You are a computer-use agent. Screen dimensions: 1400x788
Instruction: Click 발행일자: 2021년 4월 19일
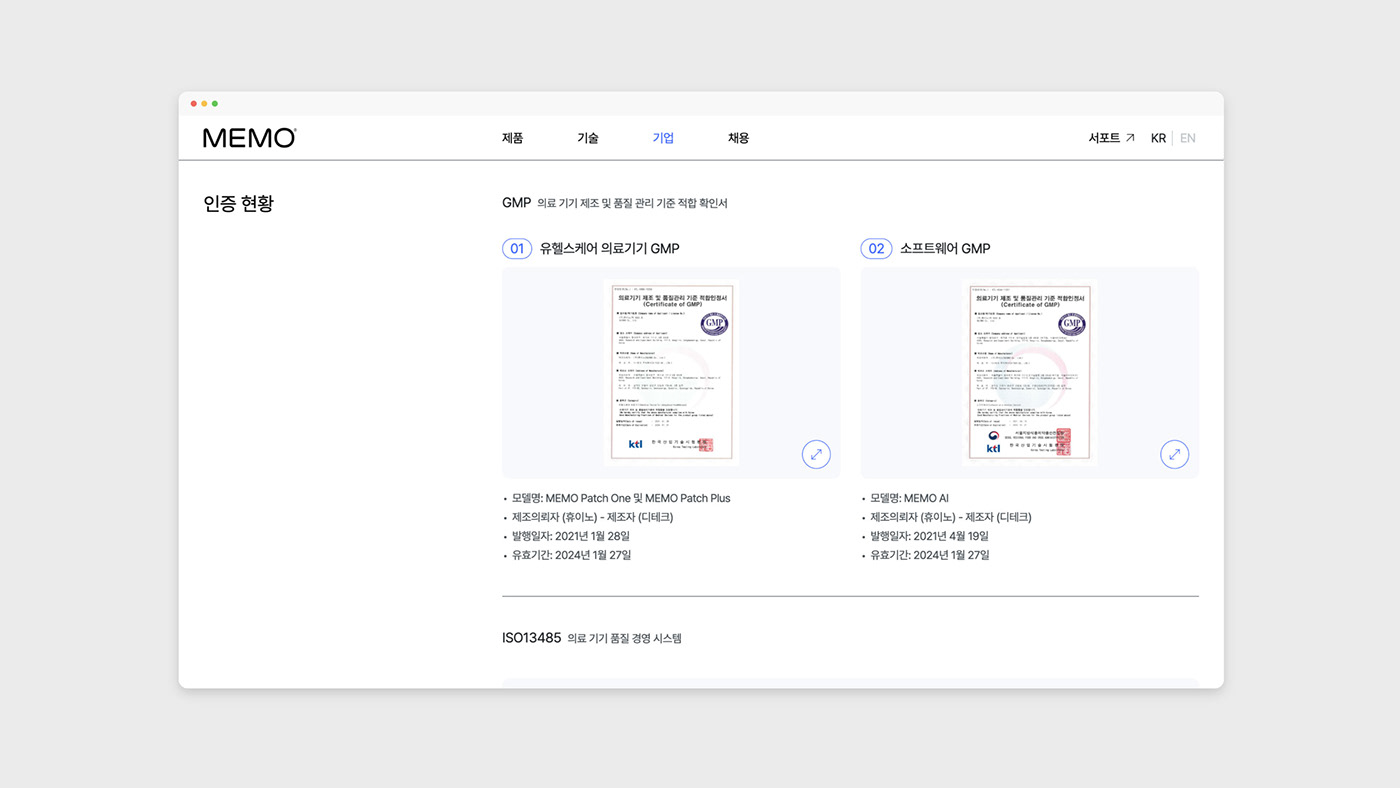(929, 536)
